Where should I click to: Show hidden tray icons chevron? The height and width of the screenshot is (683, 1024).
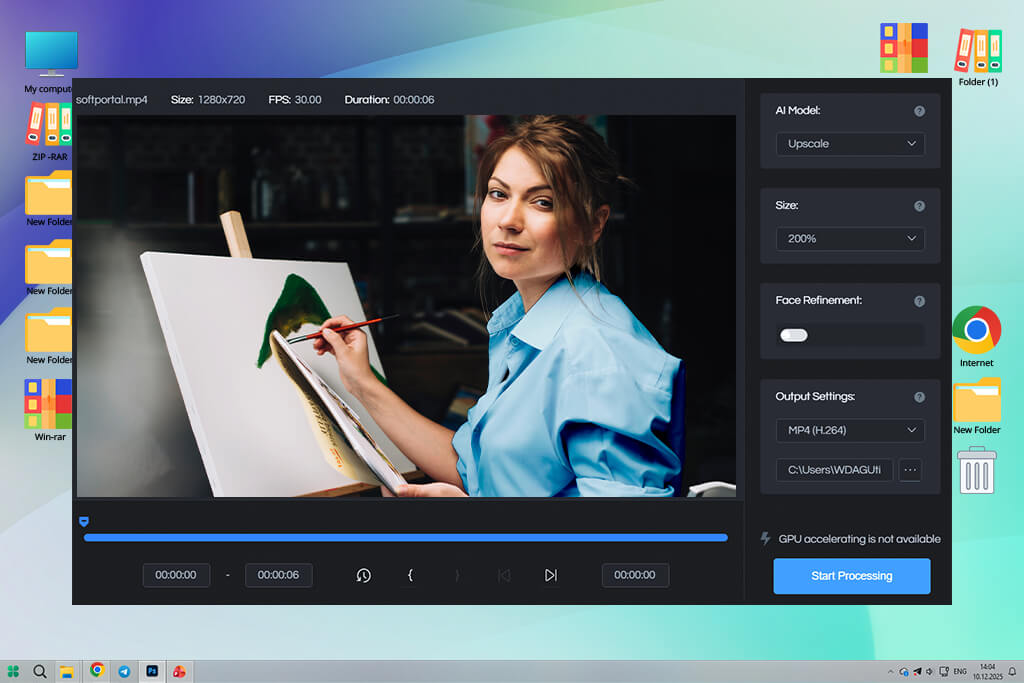(890, 671)
